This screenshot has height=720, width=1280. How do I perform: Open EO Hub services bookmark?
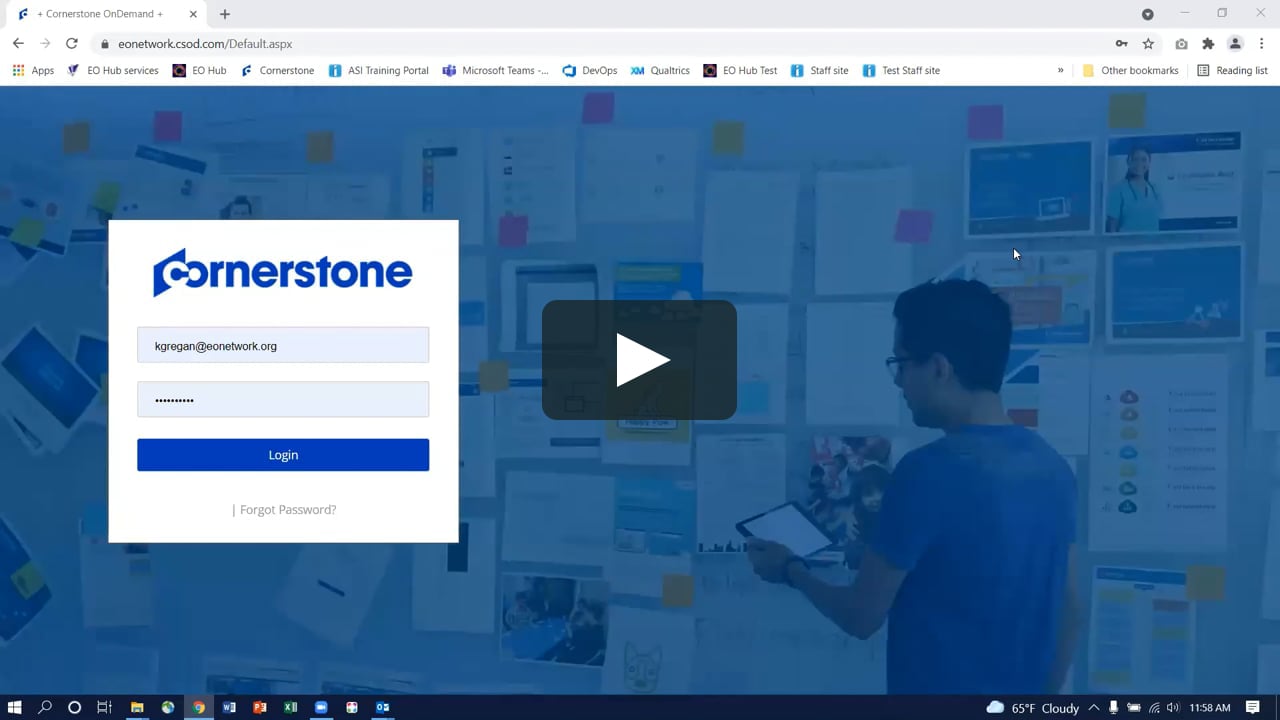pos(112,71)
